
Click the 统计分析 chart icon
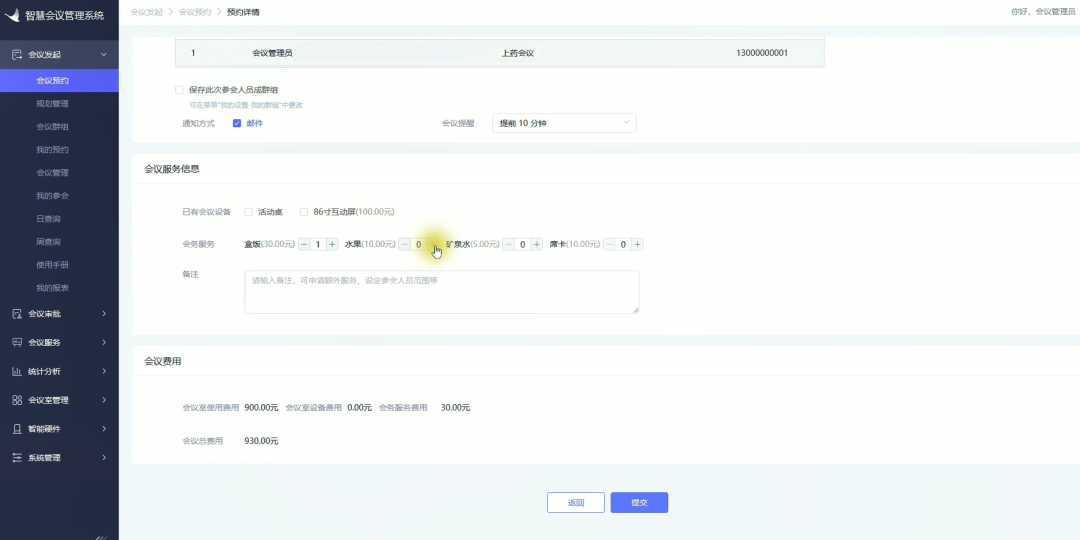click(17, 371)
